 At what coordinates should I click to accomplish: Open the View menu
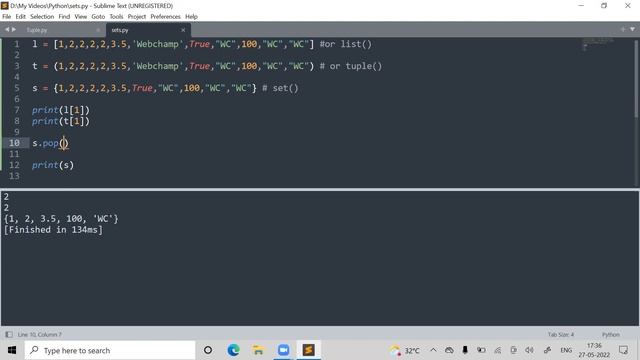point(80,17)
